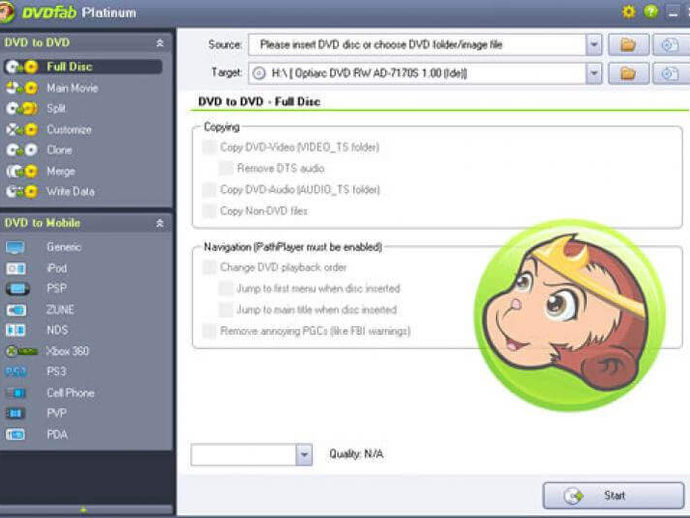This screenshot has height=518, width=690.
Task: Click the Clone mode disc icon
Action: coord(22,150)
